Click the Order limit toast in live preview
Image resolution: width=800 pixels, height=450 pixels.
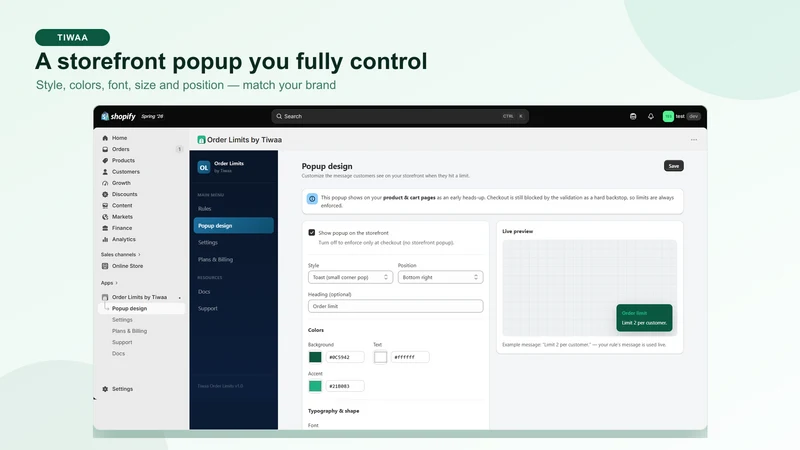point(644,318)
